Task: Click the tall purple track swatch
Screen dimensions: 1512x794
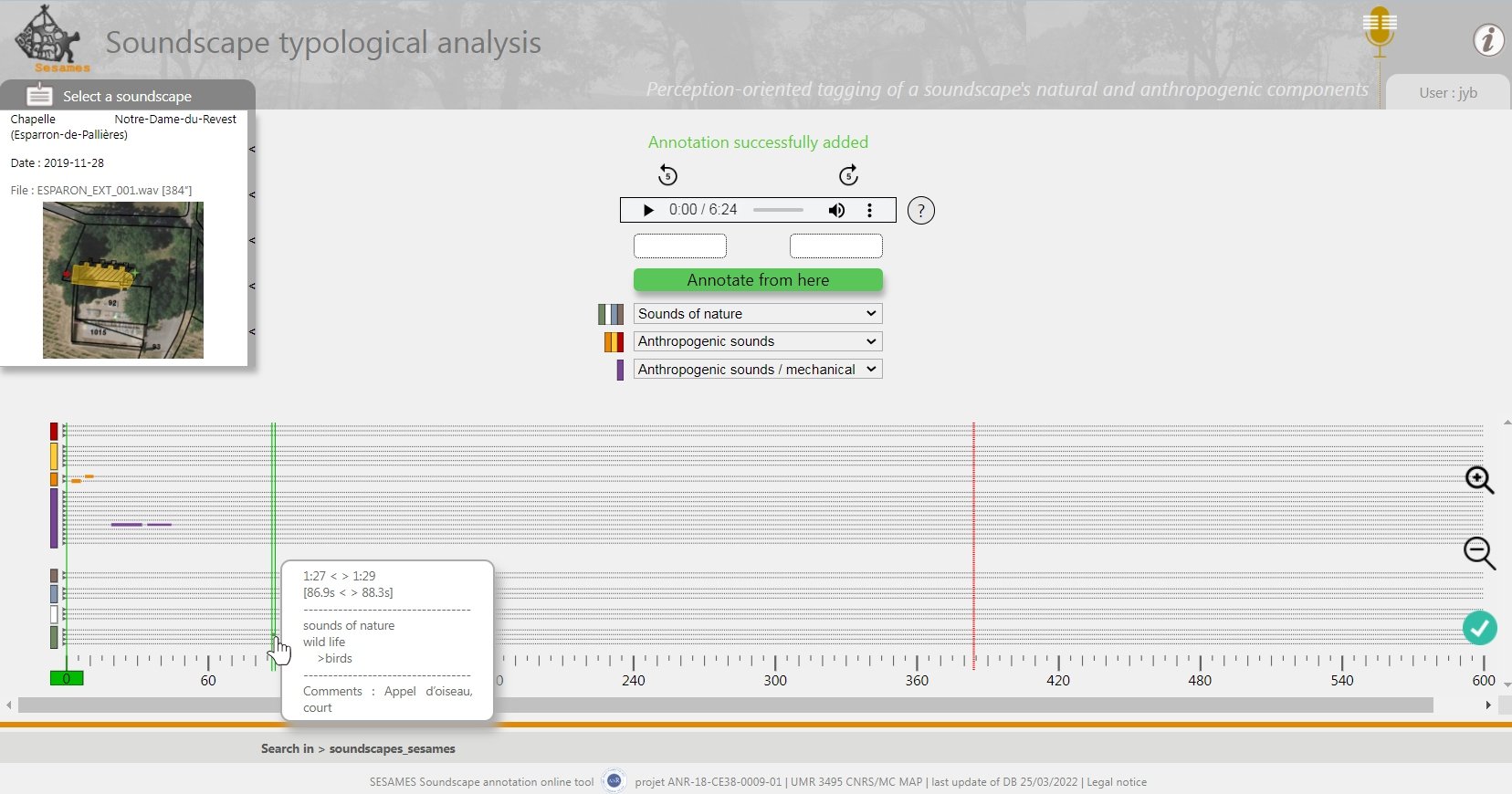Action: 54,518
